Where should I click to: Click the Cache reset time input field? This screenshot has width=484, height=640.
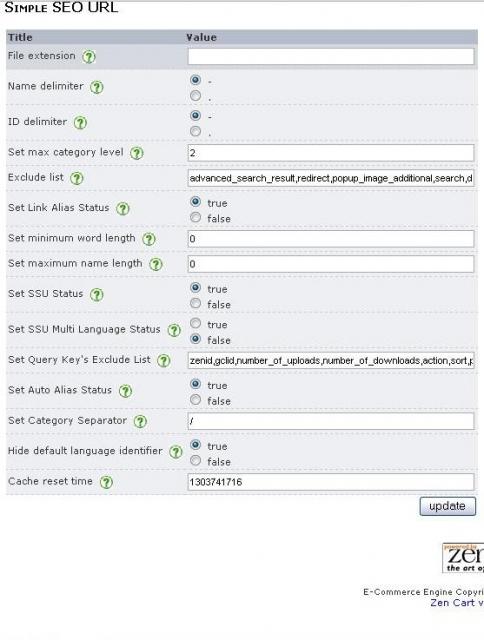point(331,482)
